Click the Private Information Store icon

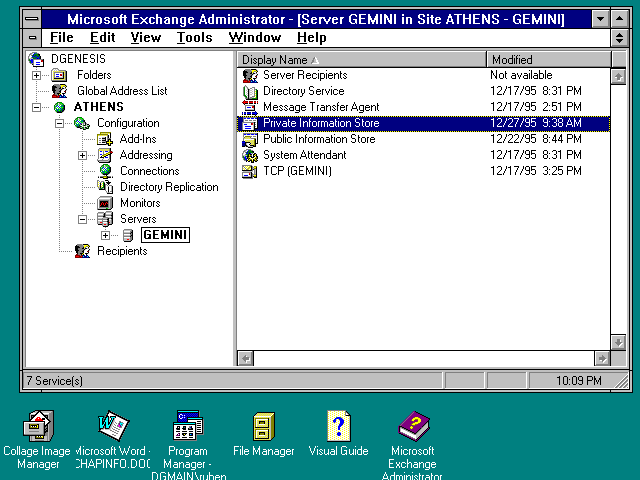(250, 123)
